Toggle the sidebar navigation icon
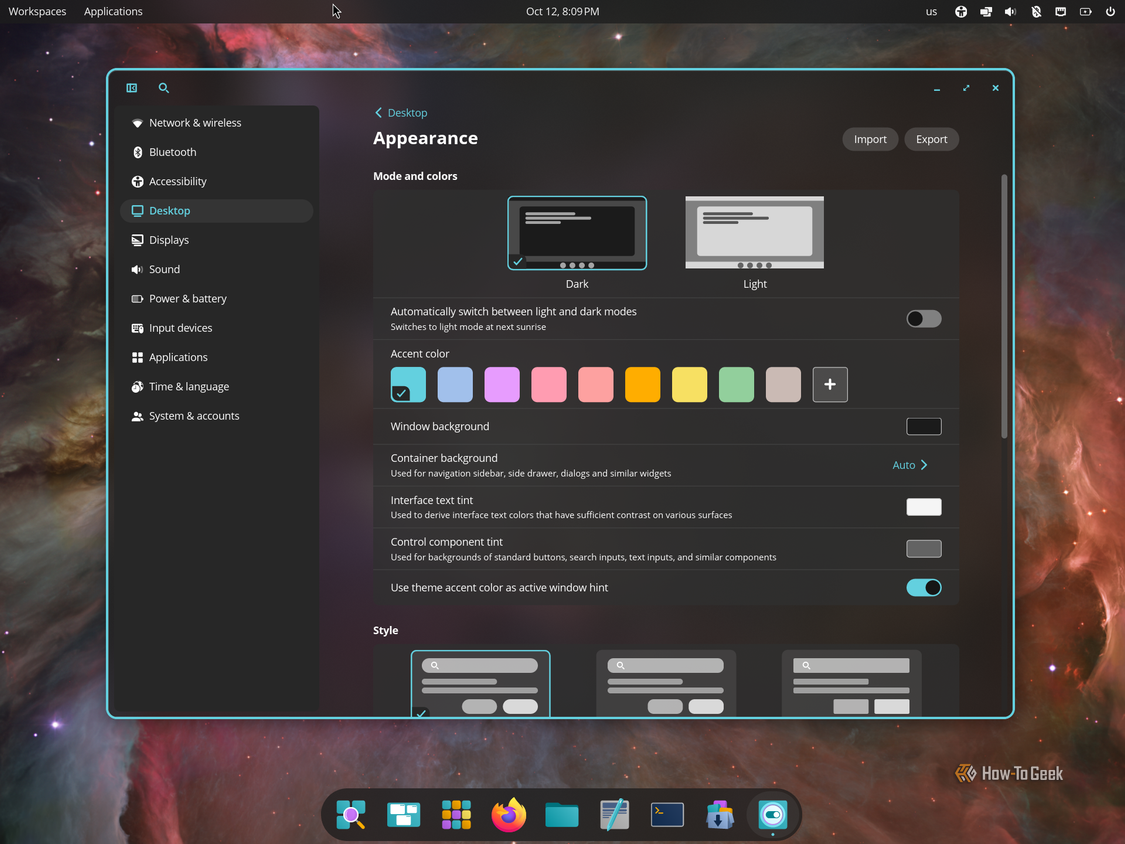Screen dimensions: 1125x844 click(132, 88)
